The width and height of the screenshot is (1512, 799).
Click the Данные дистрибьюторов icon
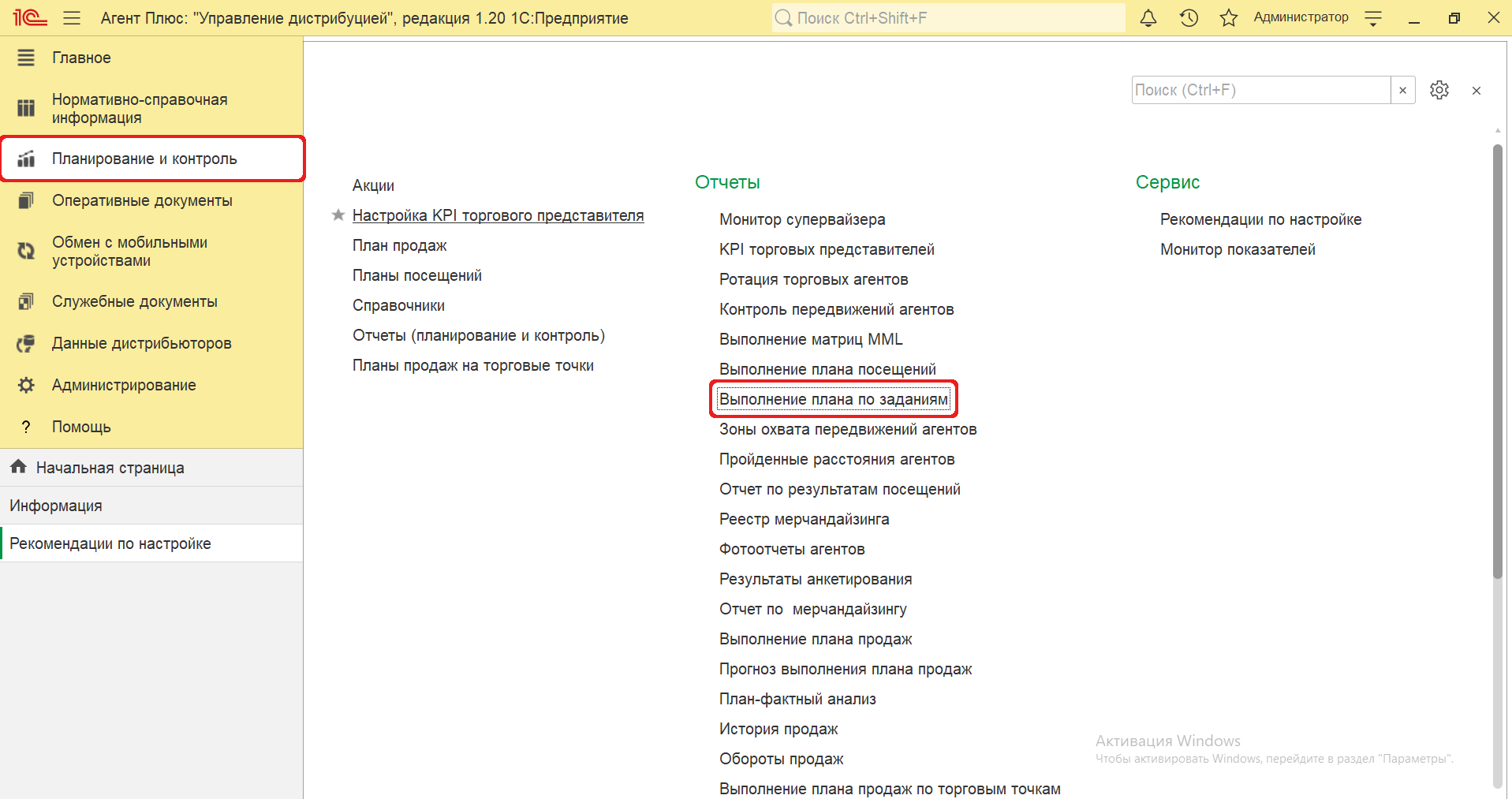click(x=26, y=343)
